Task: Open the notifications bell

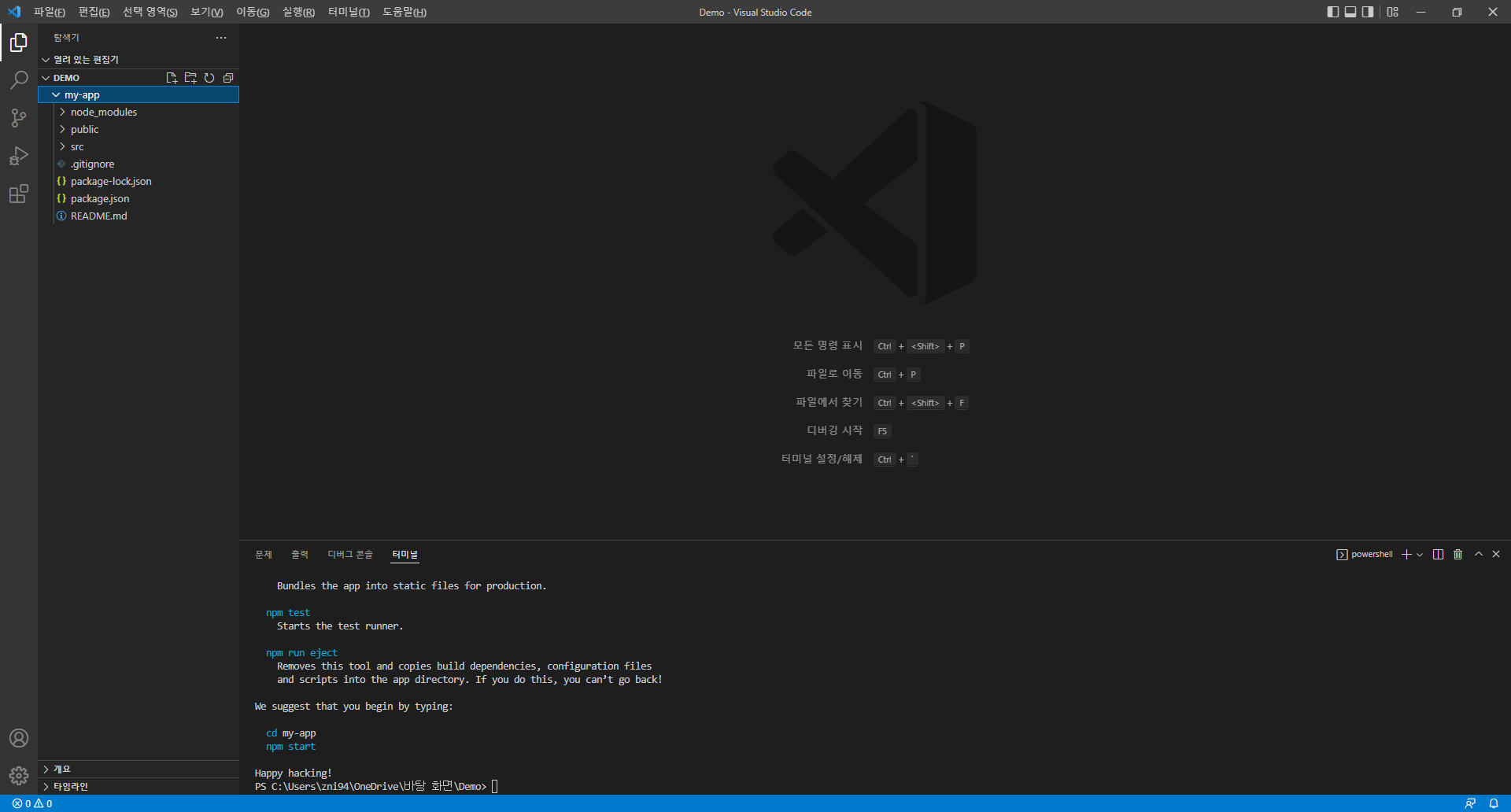Action: pyautogui.click(x=1494, y=803)
